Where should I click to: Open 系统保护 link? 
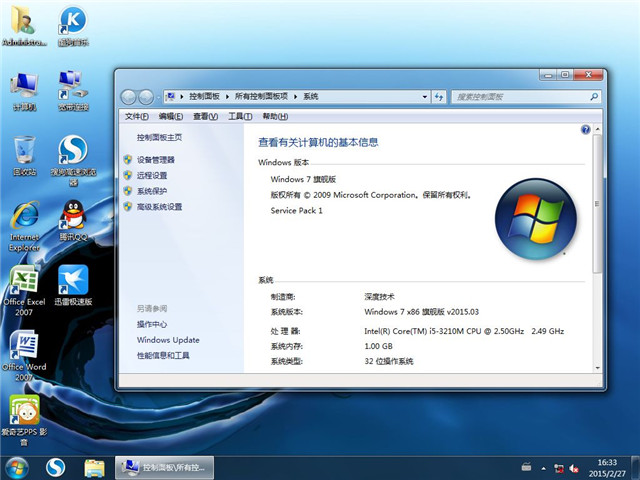click(152, 191)
